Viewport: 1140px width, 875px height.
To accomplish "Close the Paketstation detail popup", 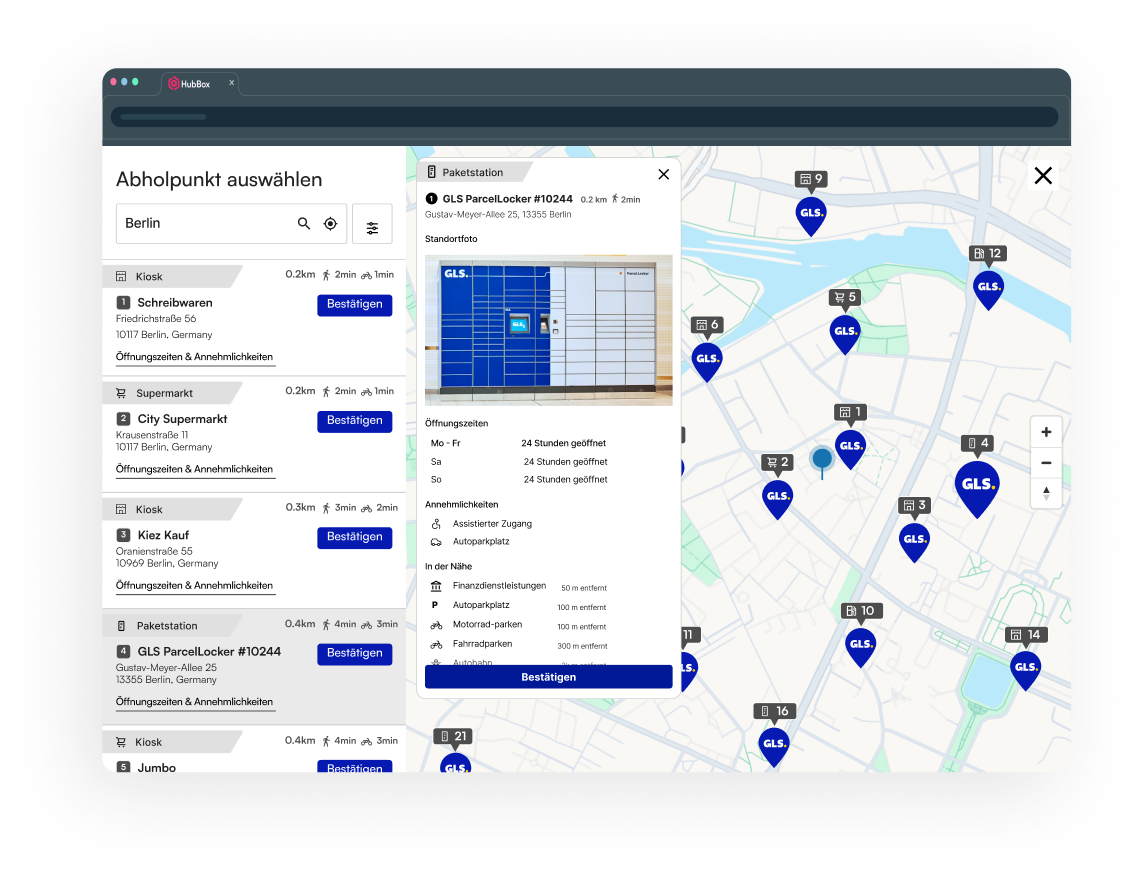I will [663, 174].
